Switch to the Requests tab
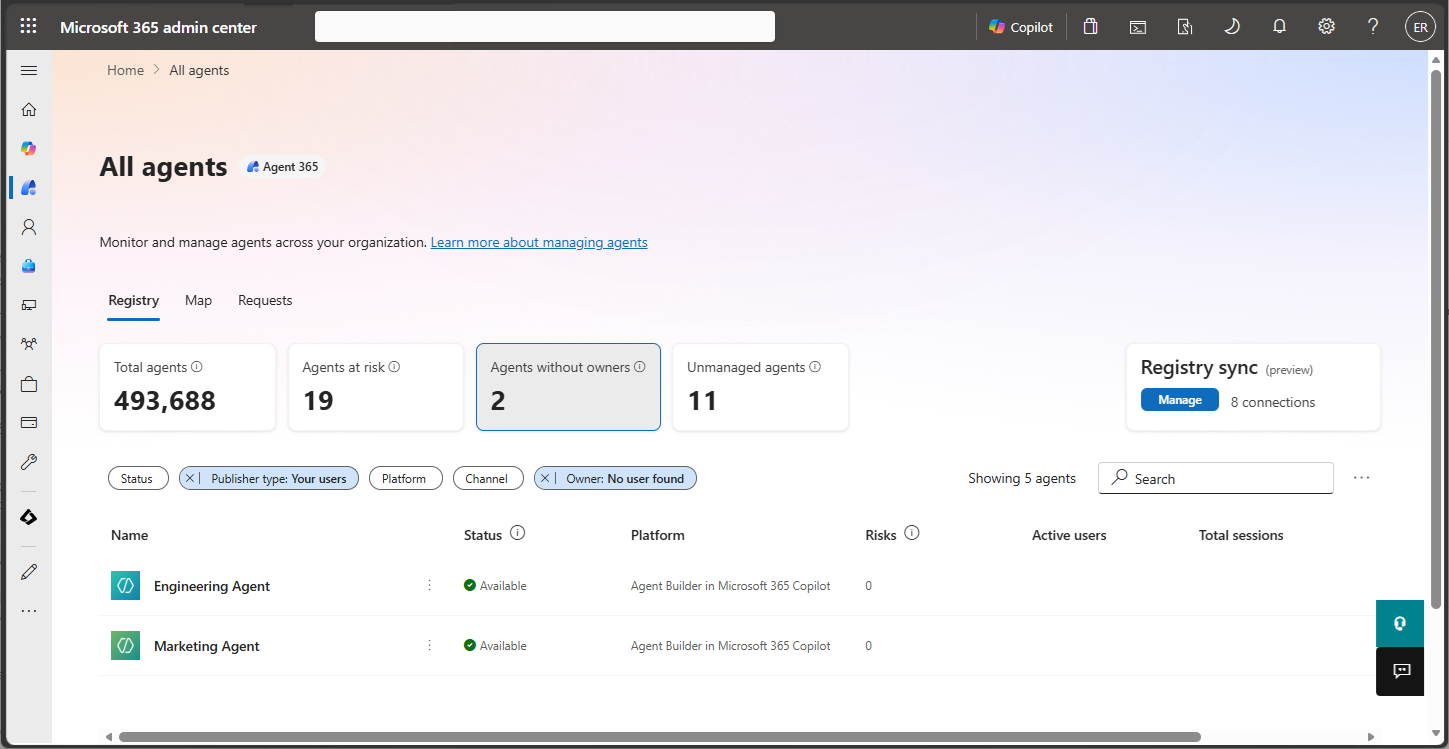The width and height of the screenshot is (1449, 749). click(265, 300)
